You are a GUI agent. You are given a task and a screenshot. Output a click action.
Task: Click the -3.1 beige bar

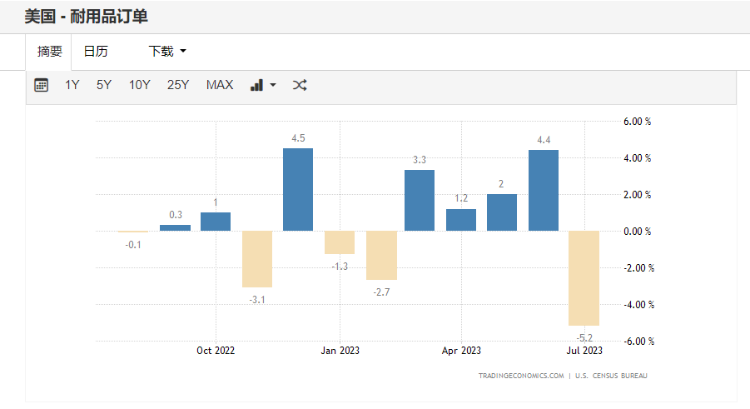tap(257, 259)
